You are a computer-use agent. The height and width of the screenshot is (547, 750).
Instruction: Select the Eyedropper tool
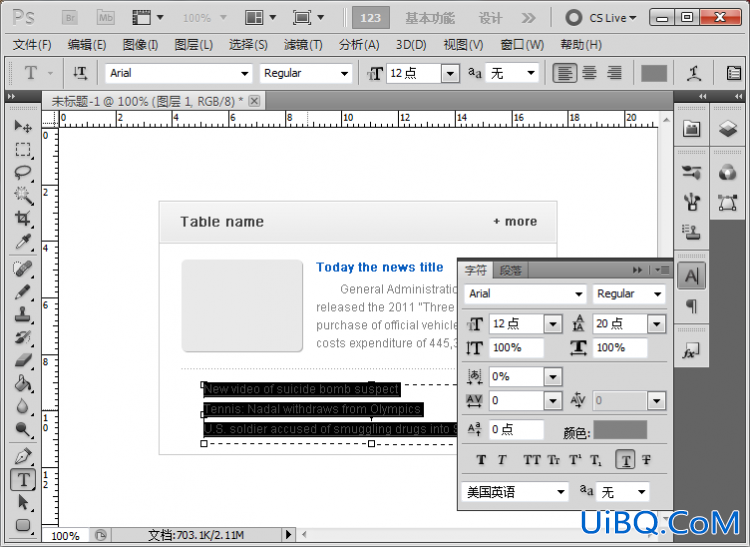tap(22, 241)
